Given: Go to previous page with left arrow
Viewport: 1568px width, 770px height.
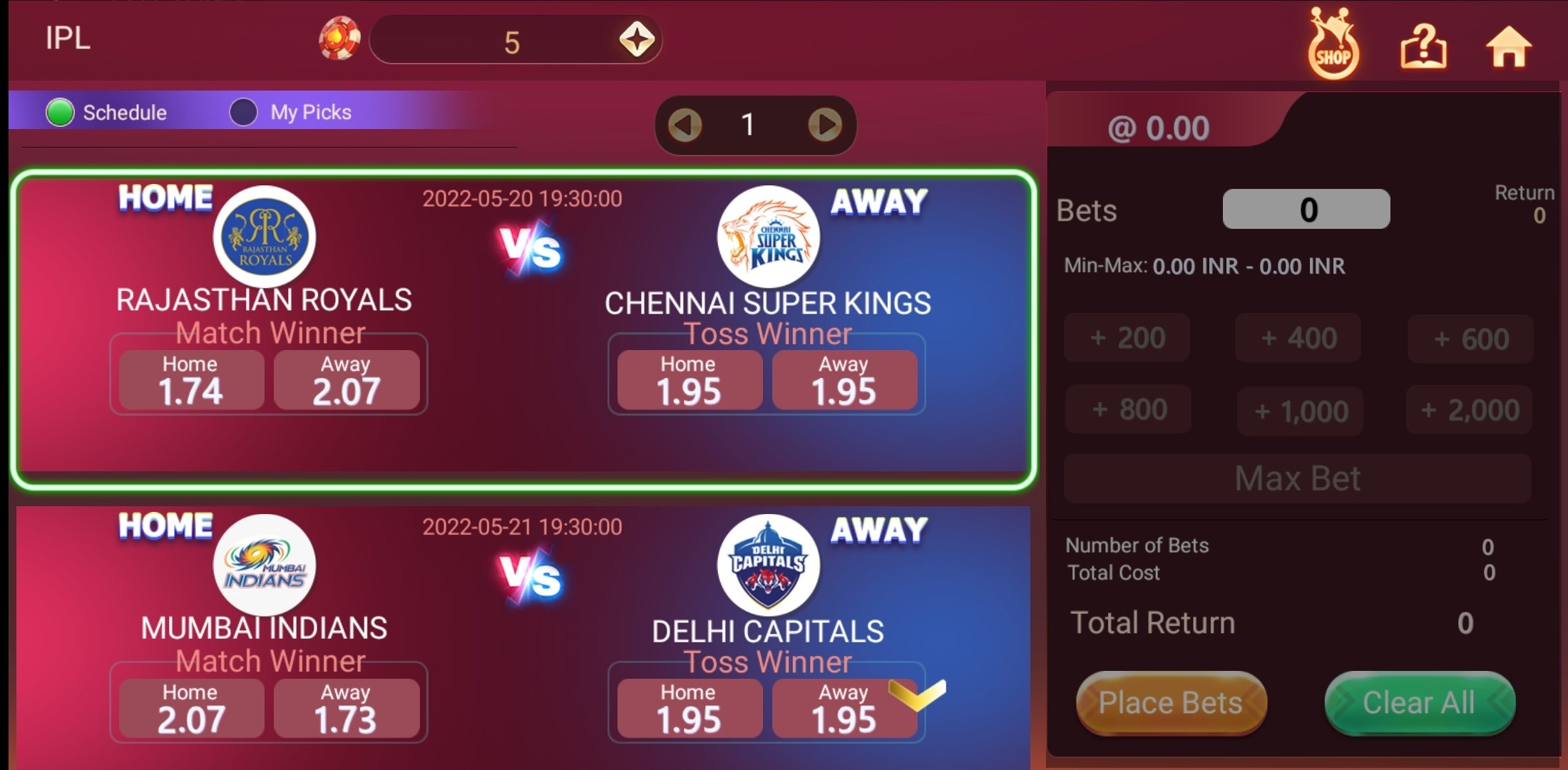Looking at the screenshot, I should [x=685, y=125].
